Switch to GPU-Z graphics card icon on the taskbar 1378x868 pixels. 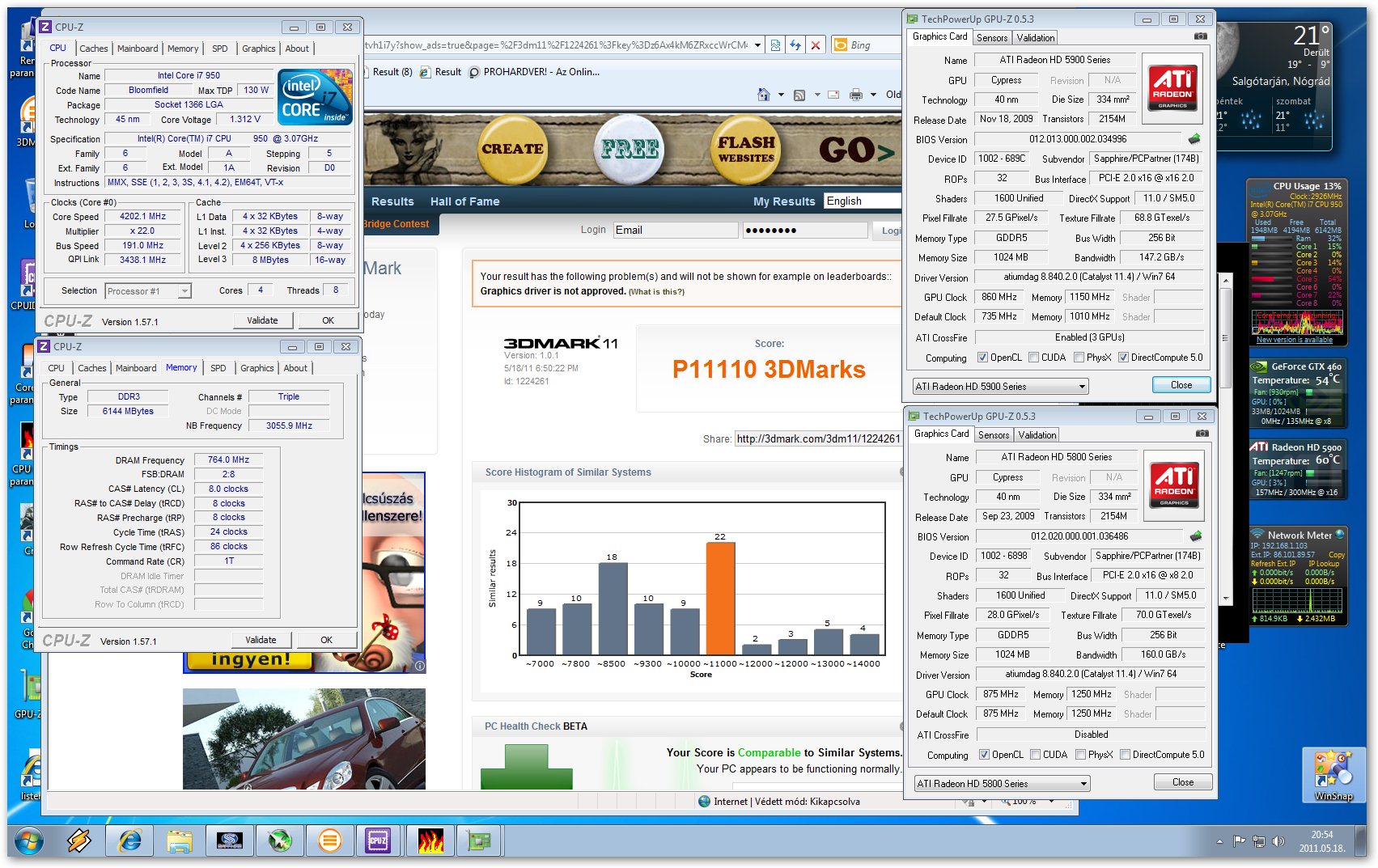[479, 841]
